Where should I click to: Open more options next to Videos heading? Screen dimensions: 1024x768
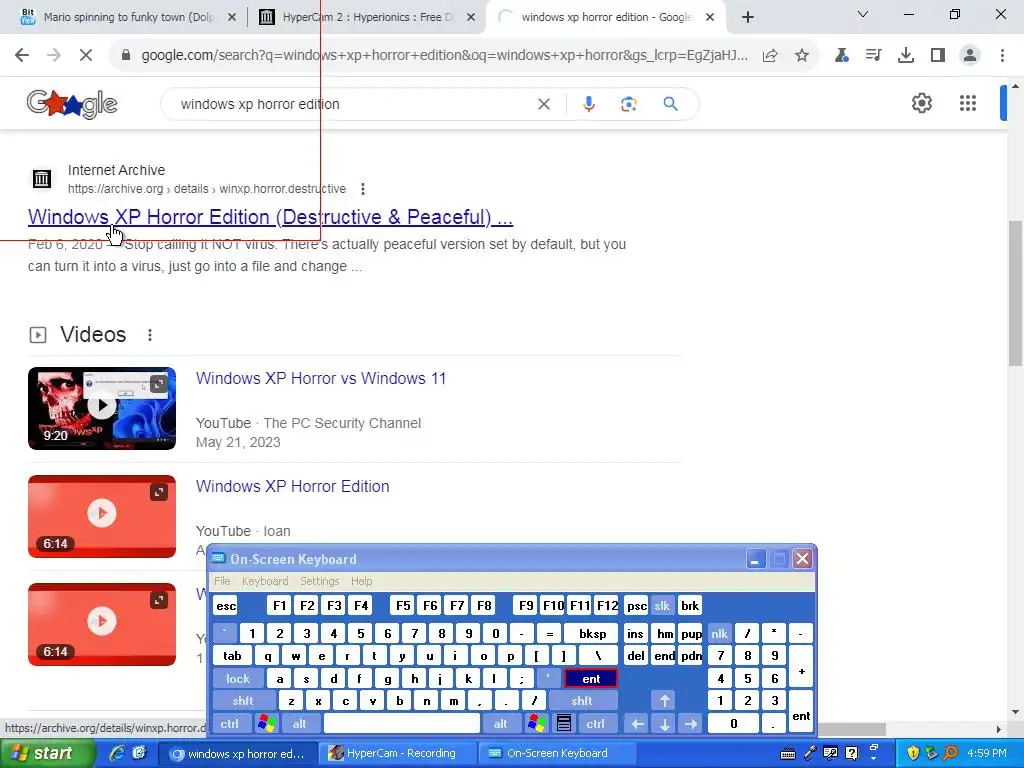(x=150, y=335)
